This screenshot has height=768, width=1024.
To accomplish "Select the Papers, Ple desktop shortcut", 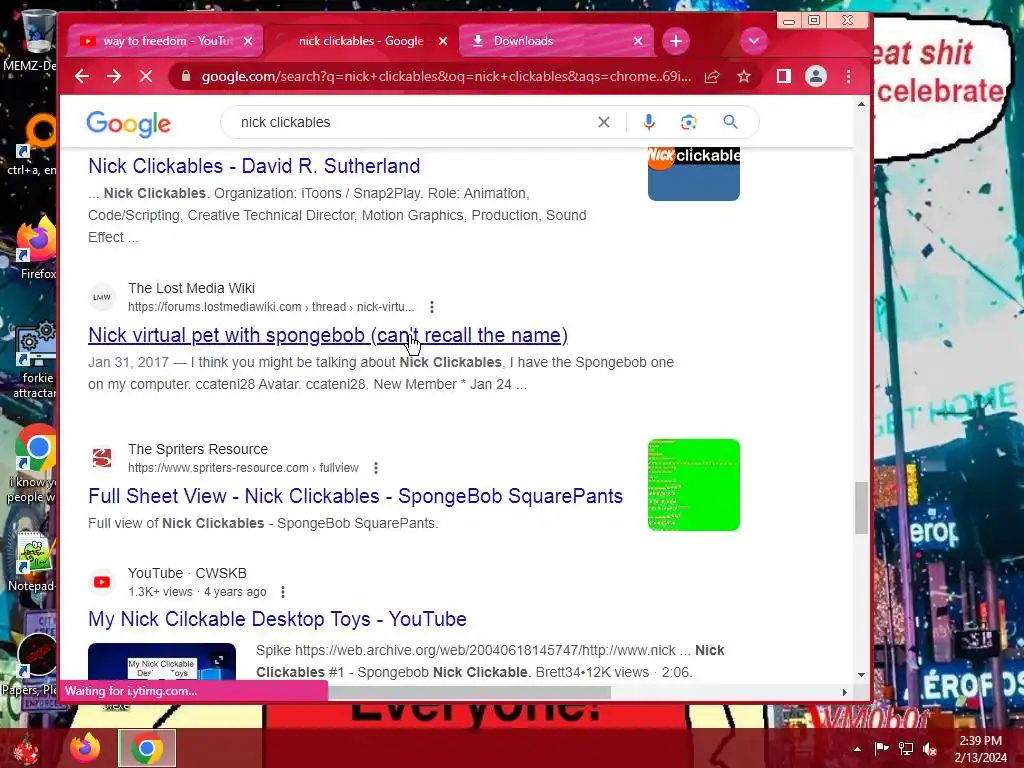I will click(x=31, y=665).
